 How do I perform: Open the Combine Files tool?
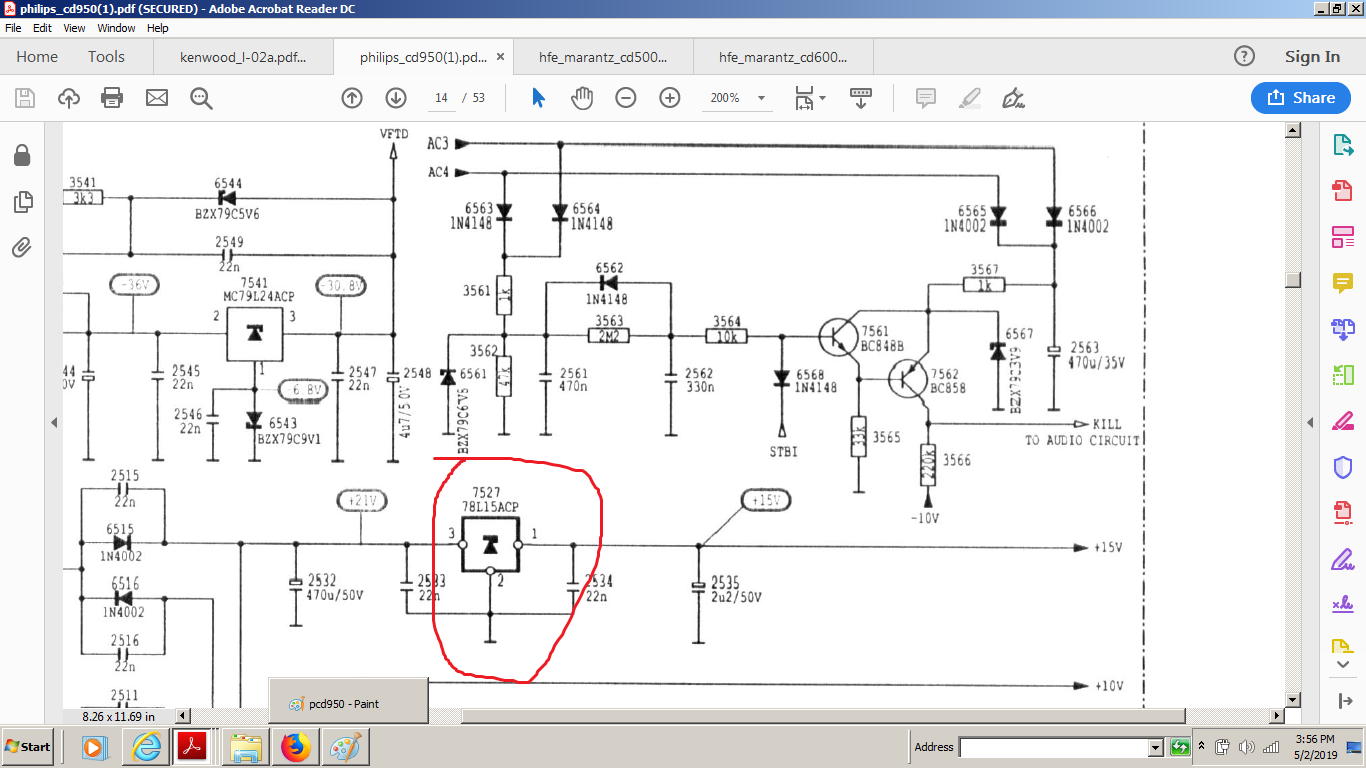[1342, 329]
